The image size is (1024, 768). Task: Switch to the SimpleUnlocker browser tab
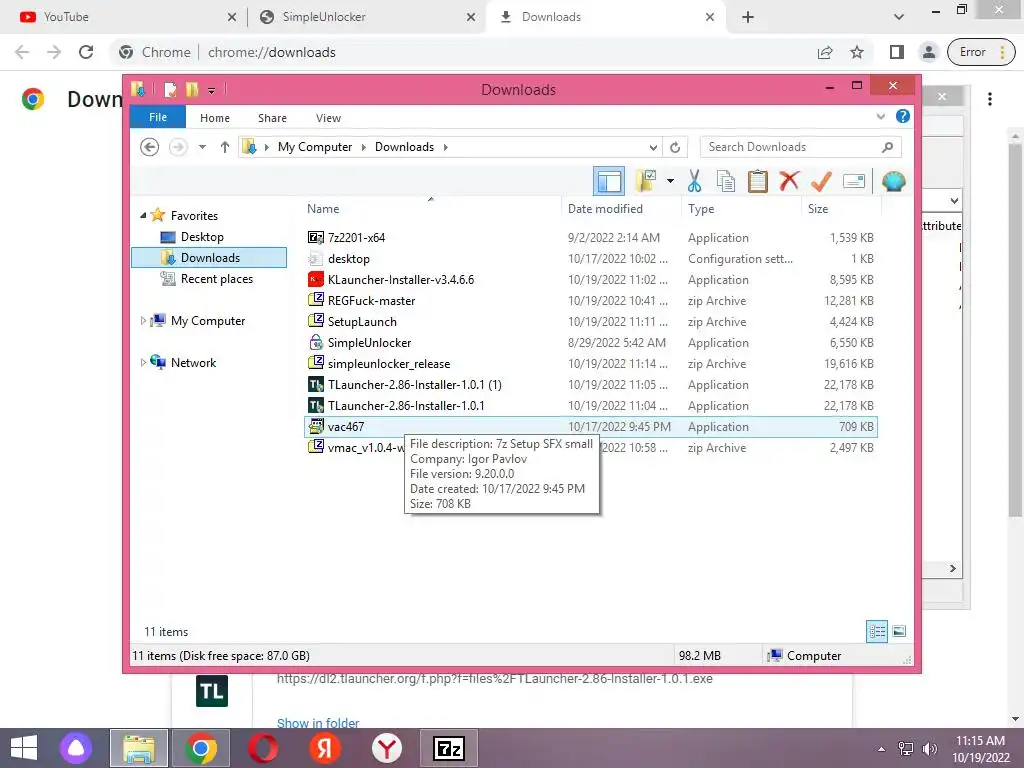[366, 17]
